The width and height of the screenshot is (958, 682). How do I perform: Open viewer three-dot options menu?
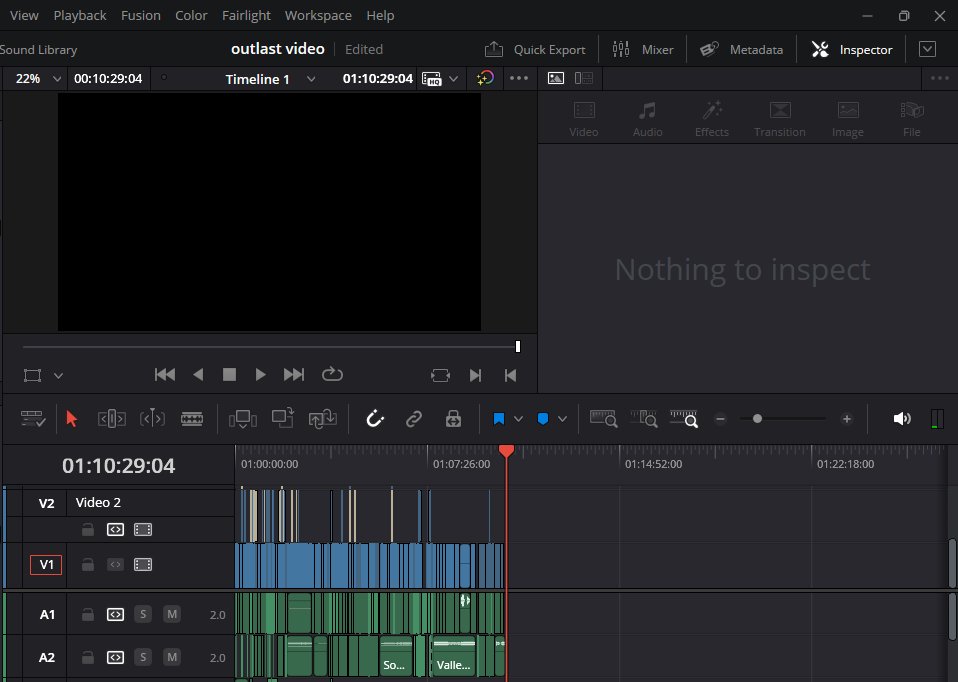click(519, 78)
